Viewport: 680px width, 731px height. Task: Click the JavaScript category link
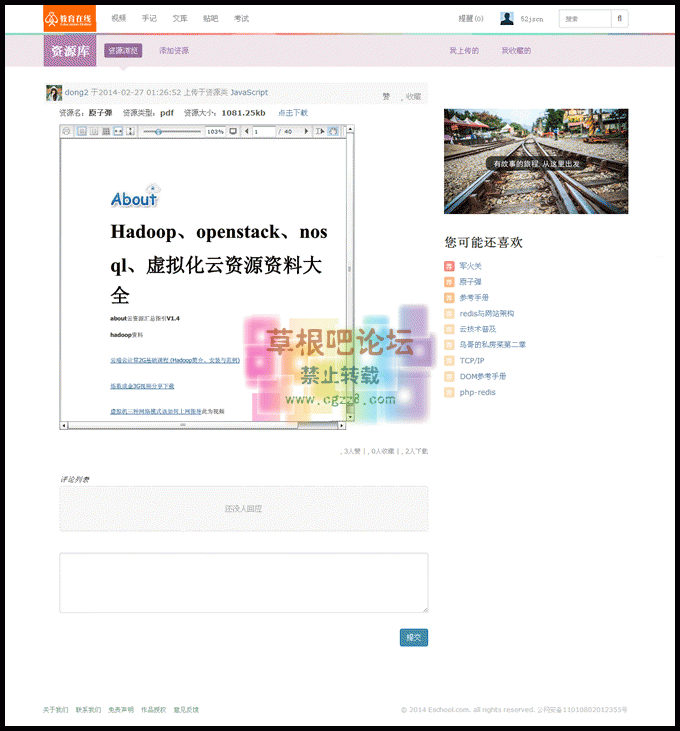[249, 92]
